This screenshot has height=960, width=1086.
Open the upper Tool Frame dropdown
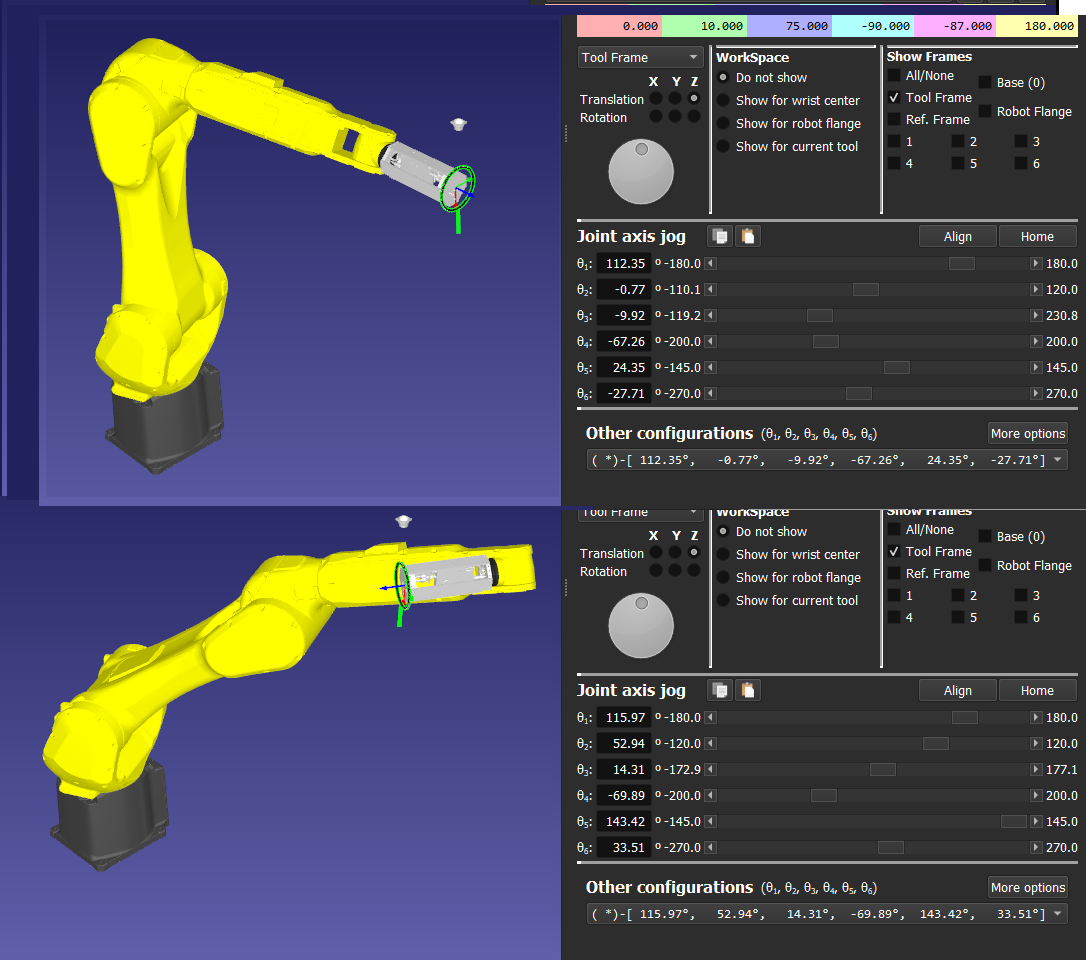pyautogui.click(x=642, y=58)
